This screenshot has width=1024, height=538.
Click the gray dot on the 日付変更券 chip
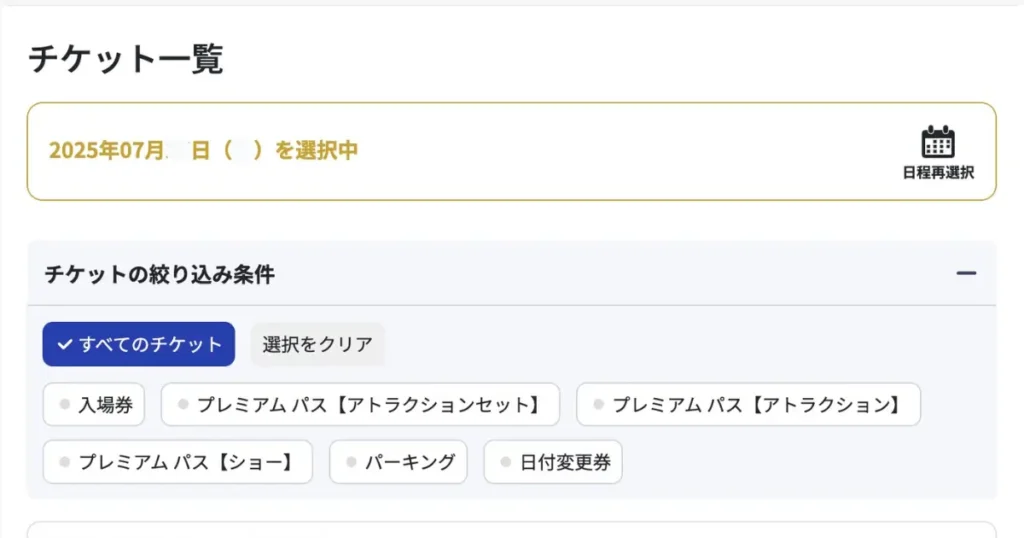(505, 462)
